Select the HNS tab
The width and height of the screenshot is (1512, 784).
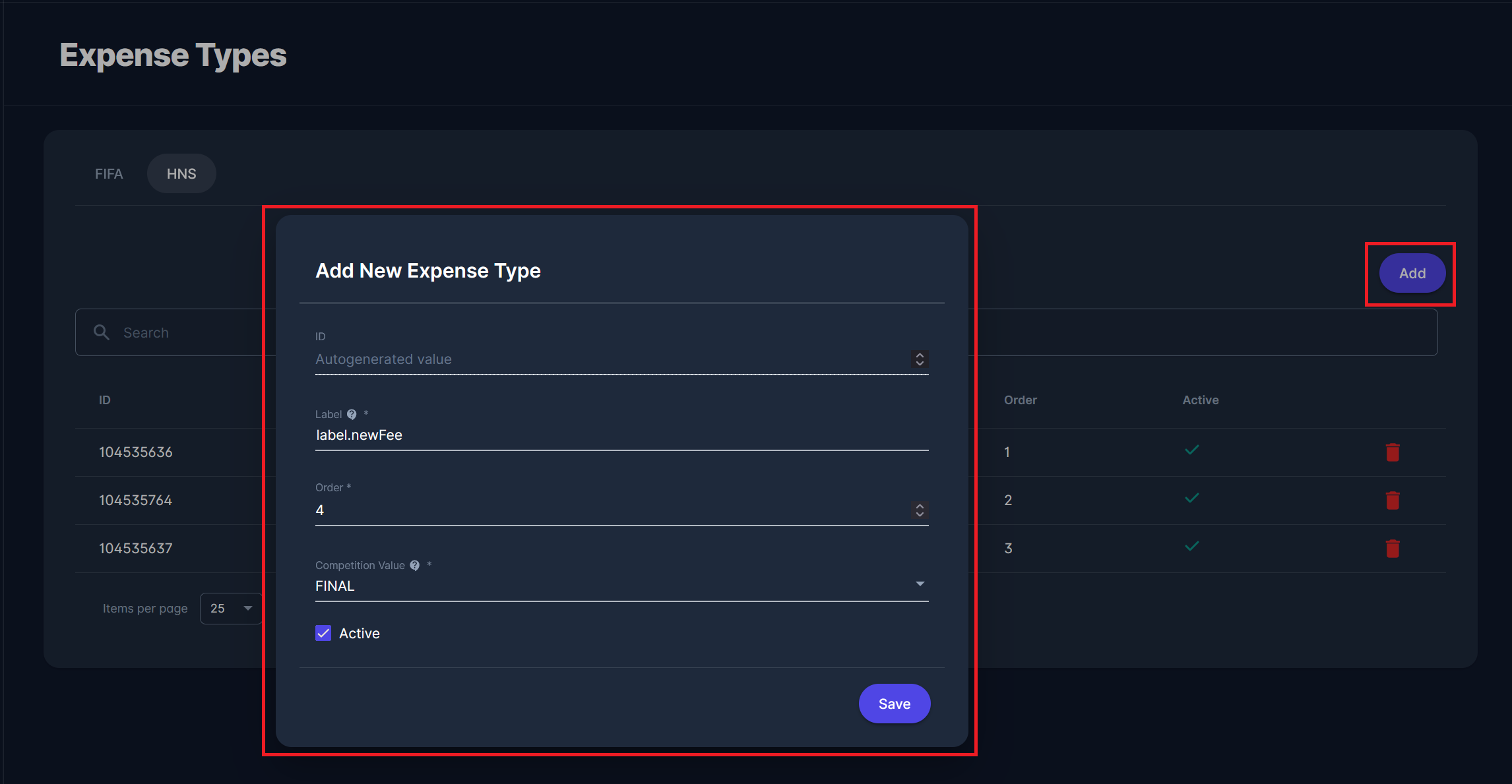[x=181, y=174]
